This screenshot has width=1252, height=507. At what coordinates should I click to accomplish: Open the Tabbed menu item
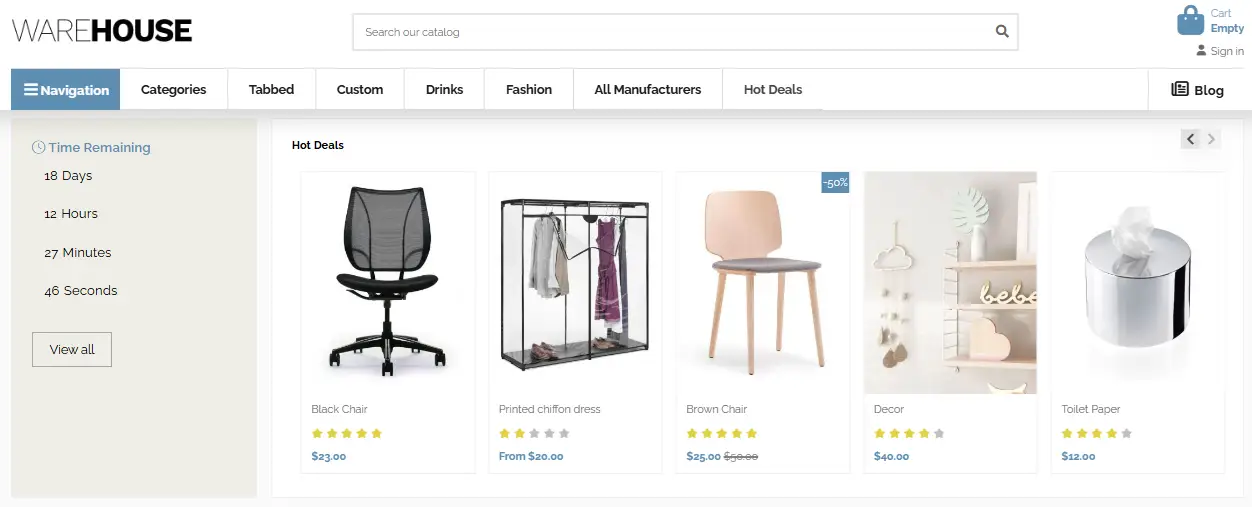click(x=271, y=89)
